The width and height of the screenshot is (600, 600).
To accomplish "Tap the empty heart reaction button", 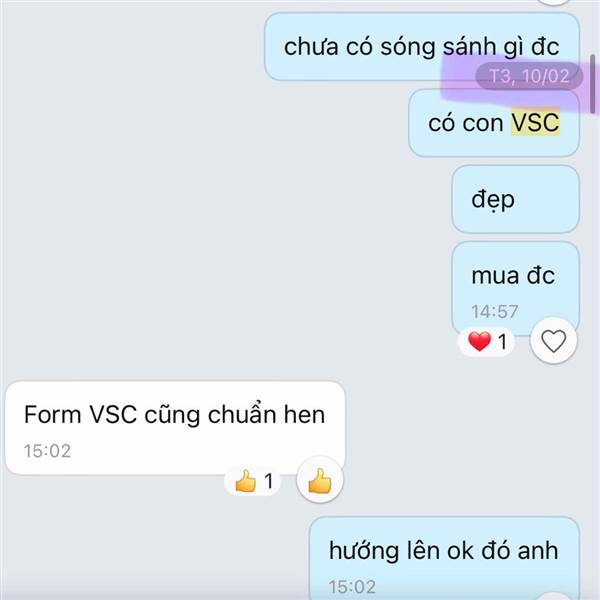I will coord(553,340).
